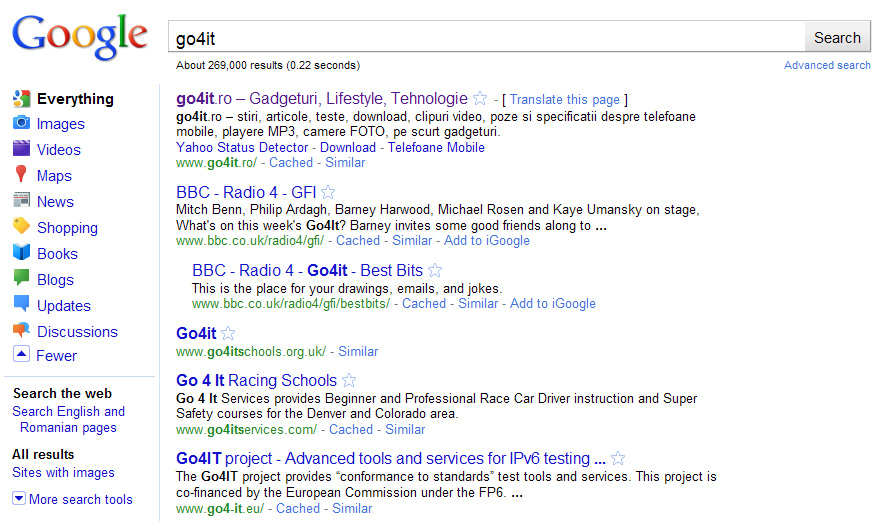Click the Updates blue speech bubble icon
The height and width of the screenshot is (521, 879).
point(21,304)
